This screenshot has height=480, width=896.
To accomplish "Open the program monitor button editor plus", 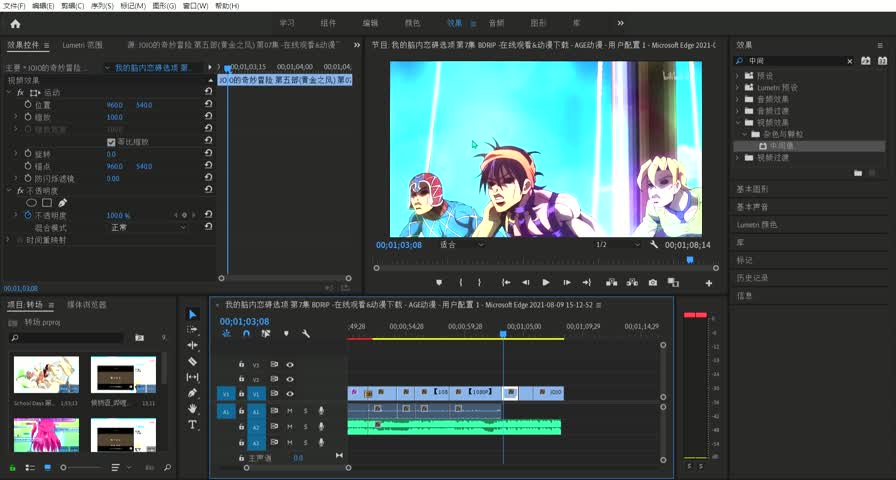I will pos(709,283).
